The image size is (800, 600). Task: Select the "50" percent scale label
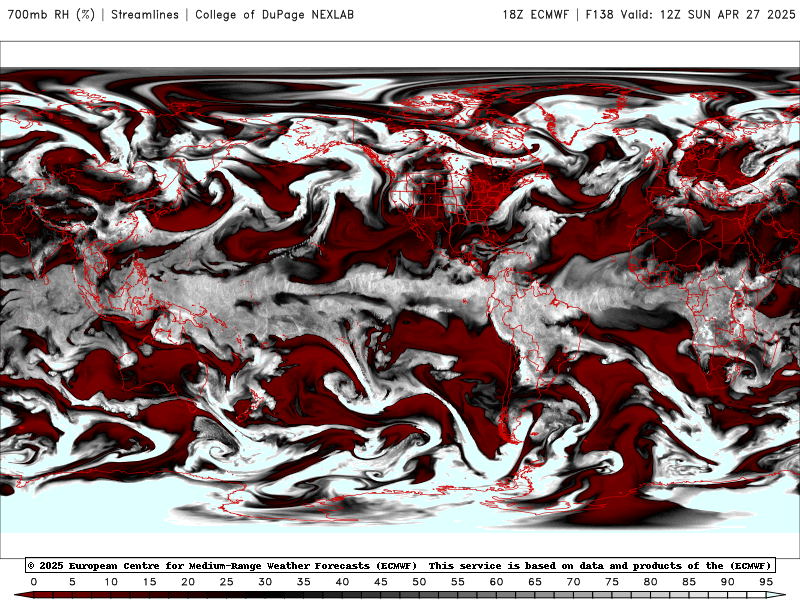[x=419, y=582]
